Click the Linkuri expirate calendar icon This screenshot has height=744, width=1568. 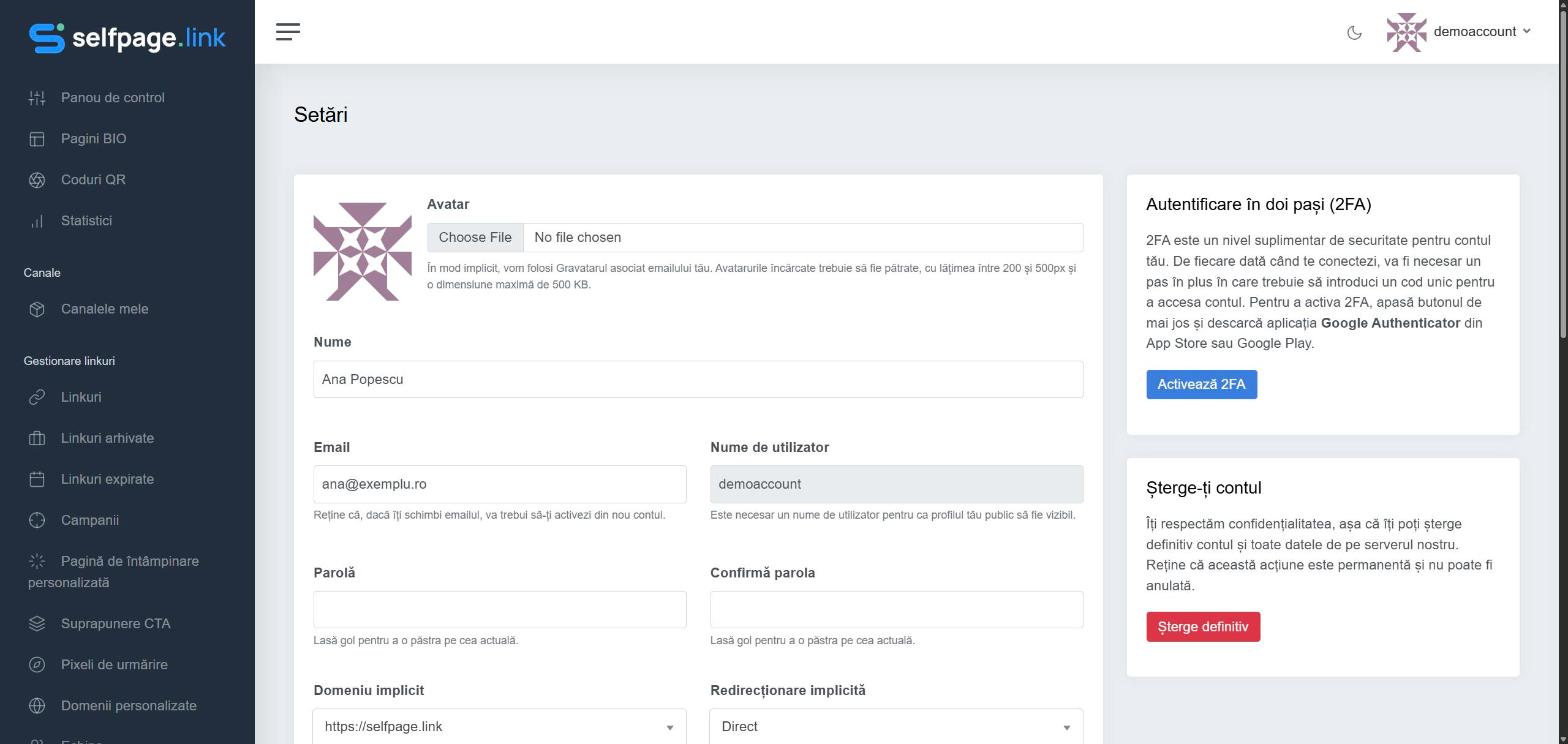(37, 479)
